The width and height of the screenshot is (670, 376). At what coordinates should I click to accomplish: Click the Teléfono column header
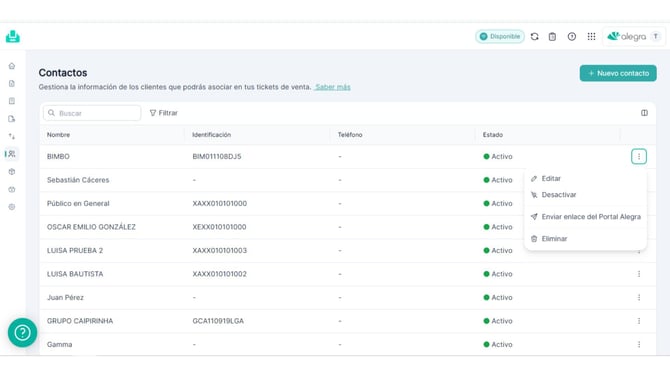[x=350, y=135]
